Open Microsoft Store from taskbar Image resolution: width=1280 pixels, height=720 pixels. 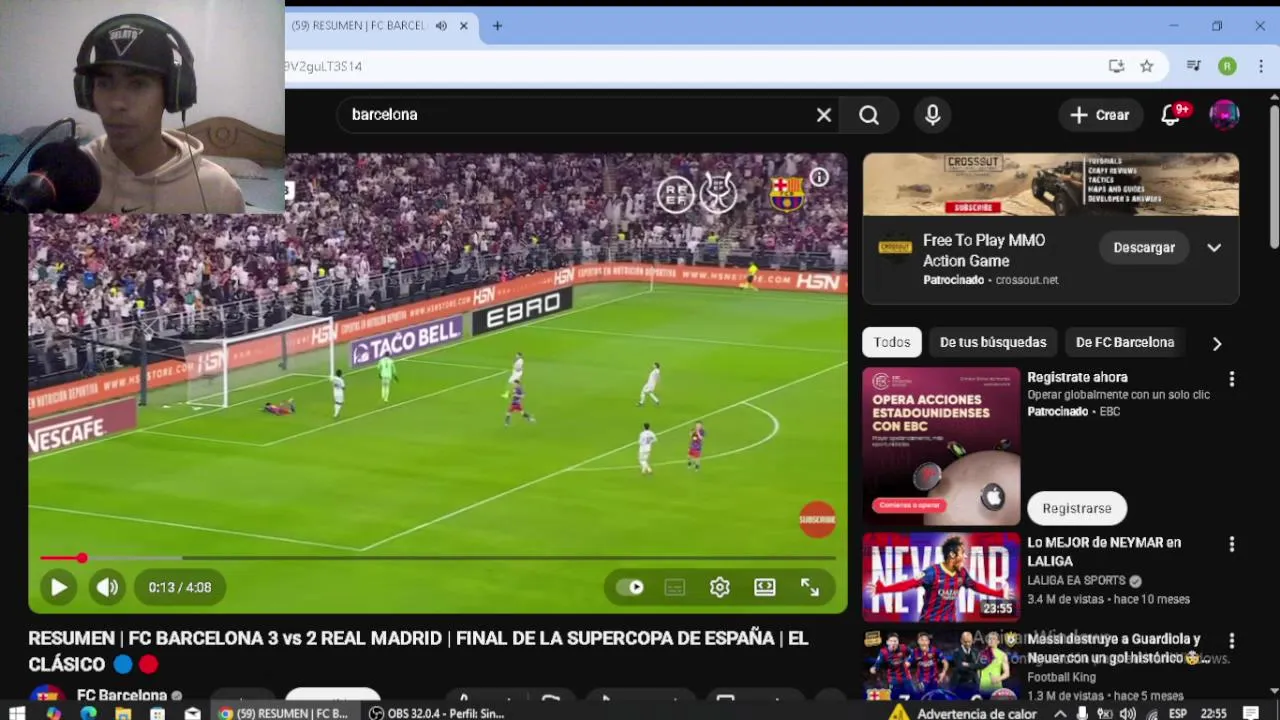coord(157,713)
